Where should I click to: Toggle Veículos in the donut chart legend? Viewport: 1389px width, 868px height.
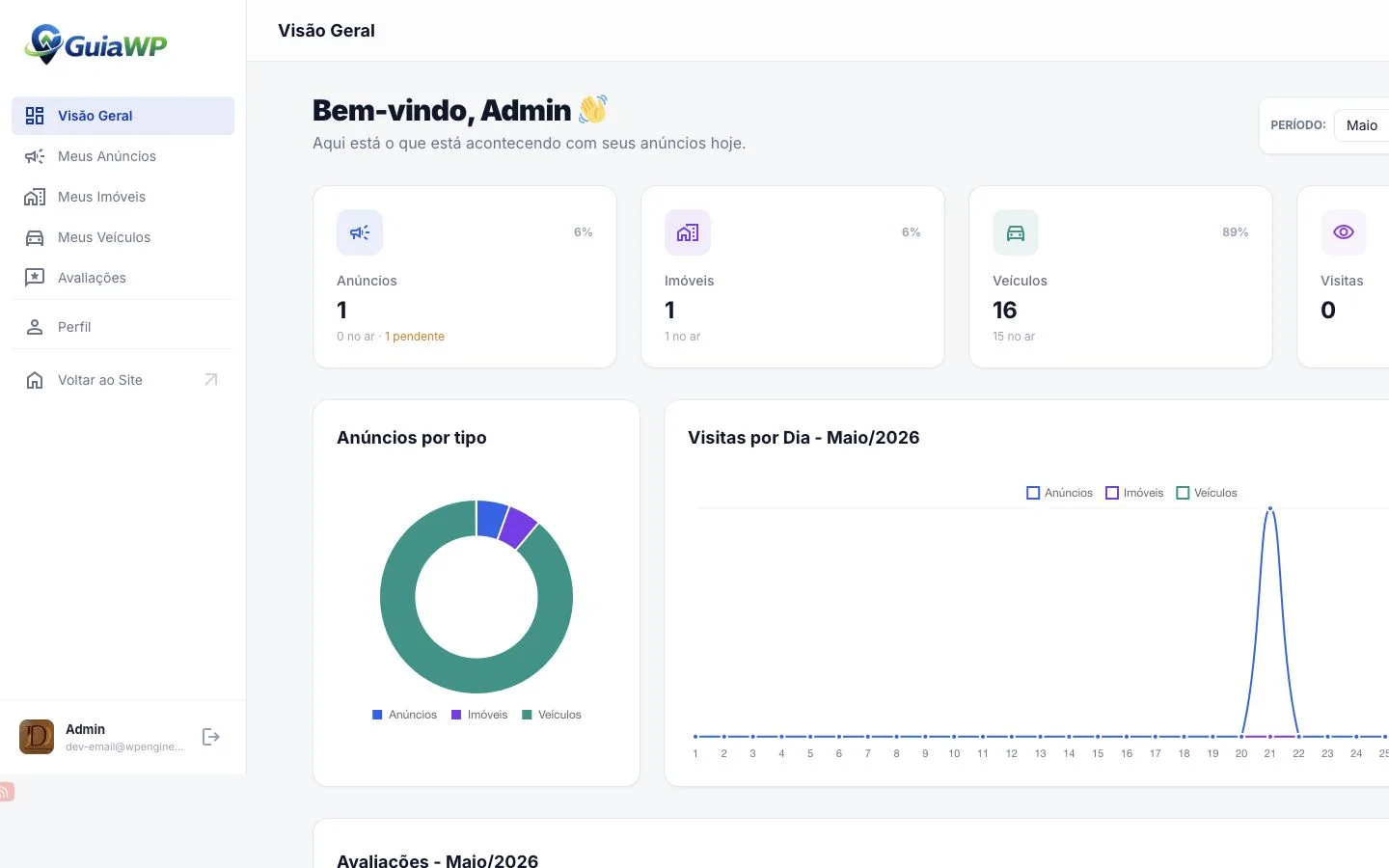[552, 715]
